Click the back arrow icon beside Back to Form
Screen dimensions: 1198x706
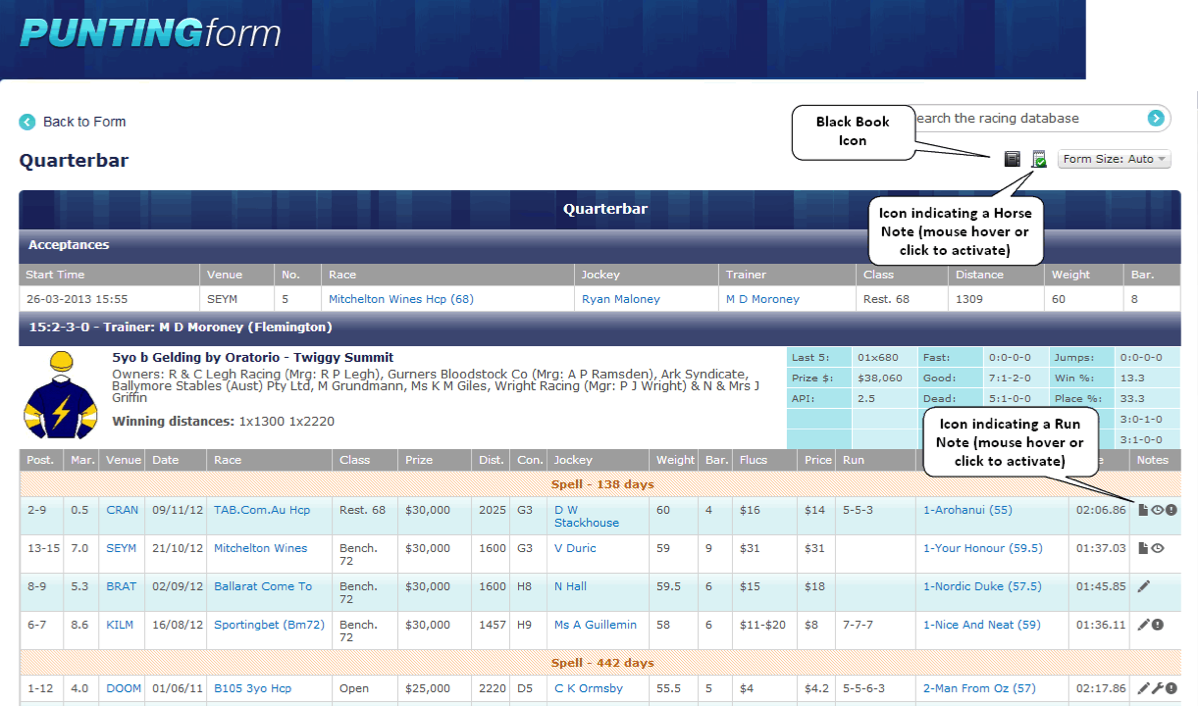pos(27,122)
